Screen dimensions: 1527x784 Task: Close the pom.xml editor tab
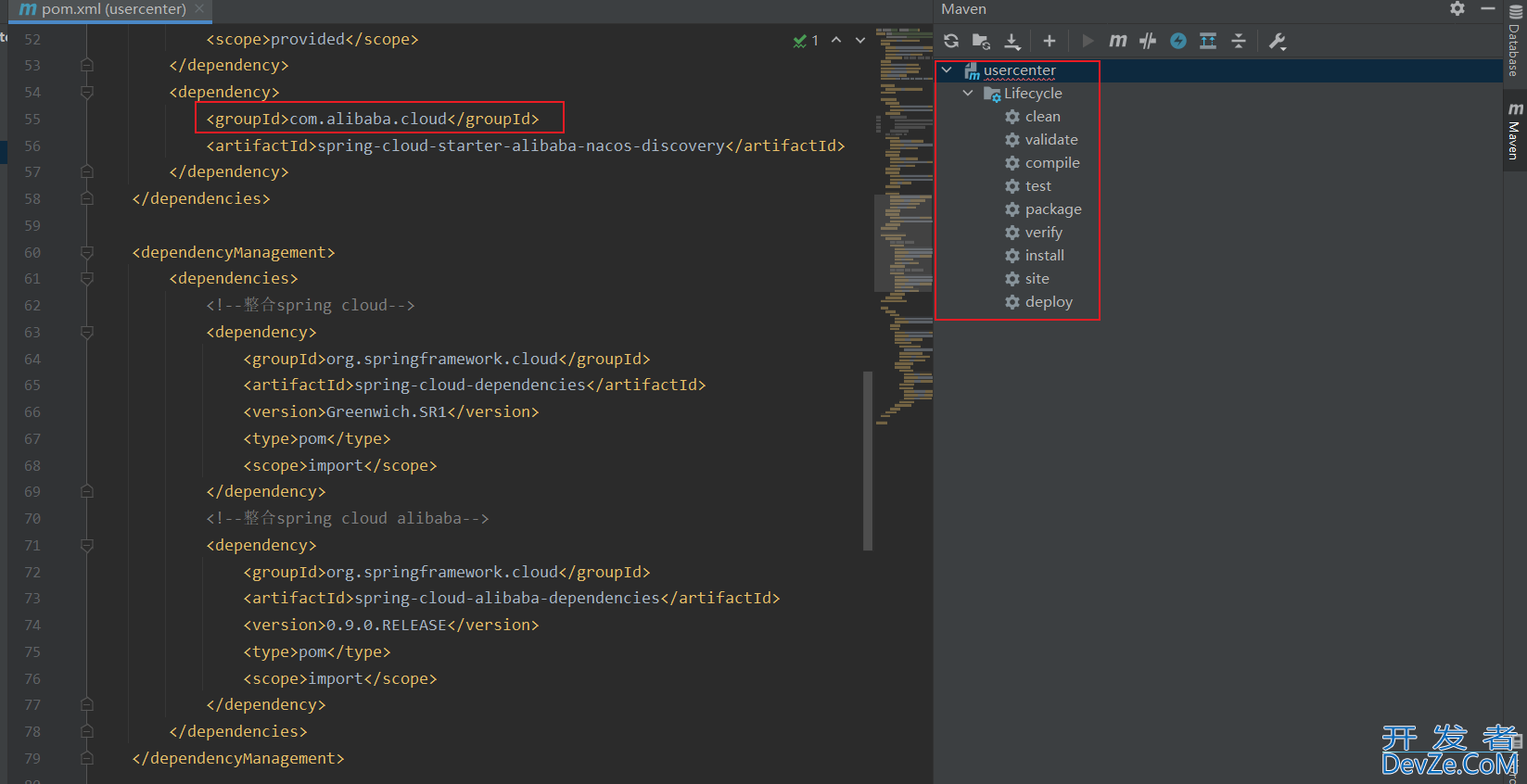(x=199, y=8)
